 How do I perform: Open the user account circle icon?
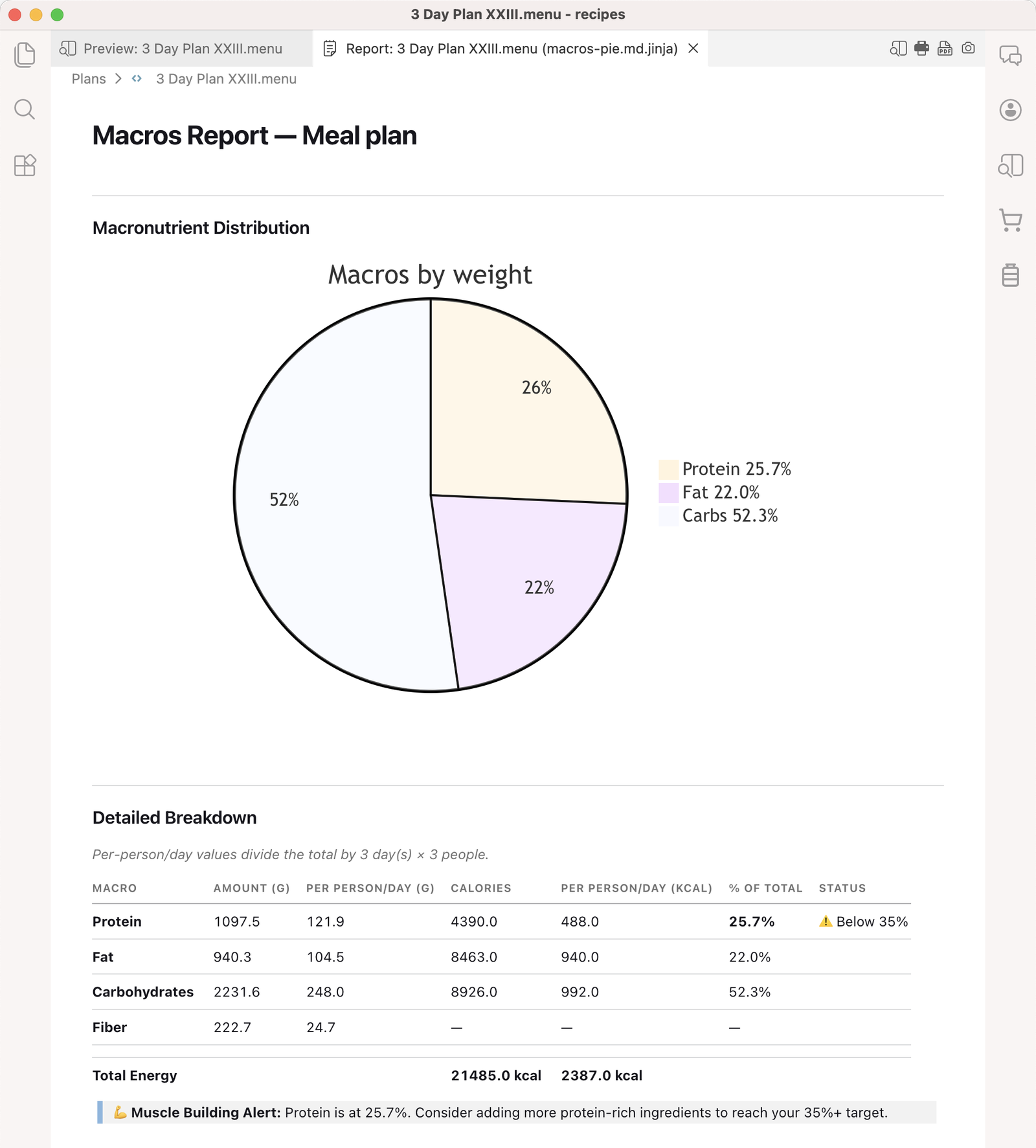point(1010,110)
